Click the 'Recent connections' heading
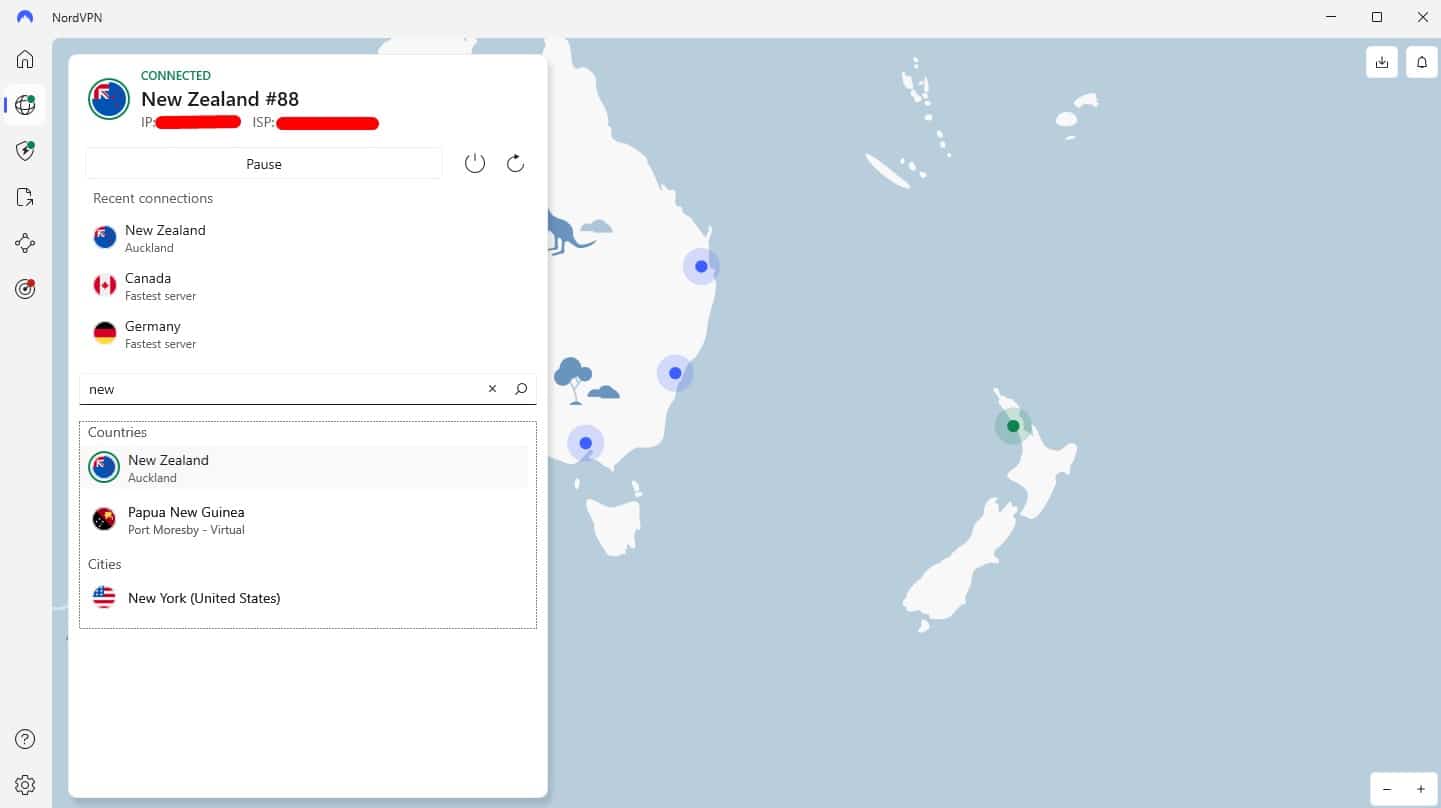The width and height of the screenshot is (1441, 808). 153,198
